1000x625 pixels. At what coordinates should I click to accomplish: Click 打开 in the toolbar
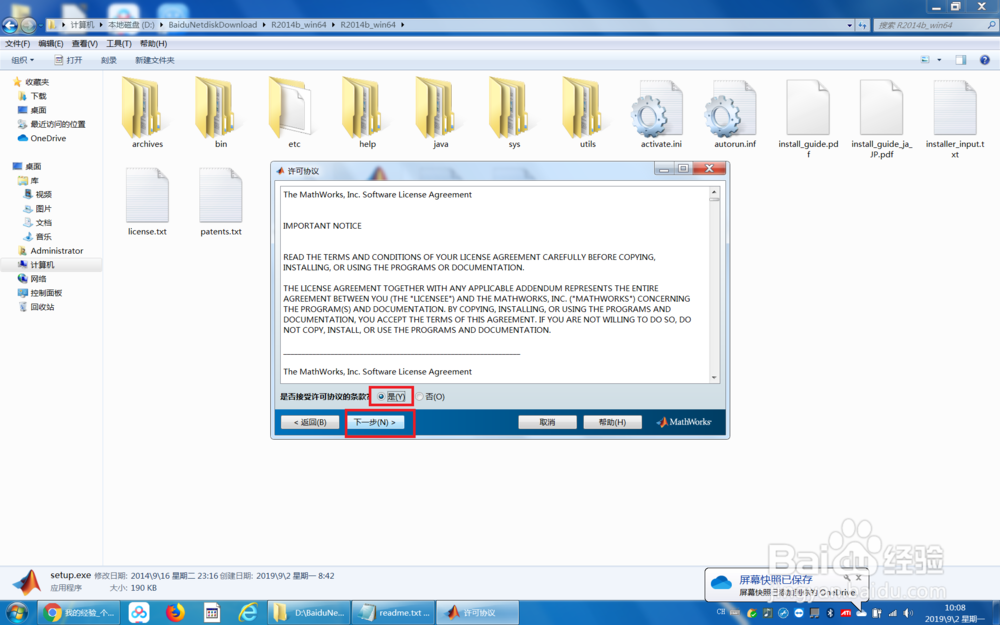point(68,60)
